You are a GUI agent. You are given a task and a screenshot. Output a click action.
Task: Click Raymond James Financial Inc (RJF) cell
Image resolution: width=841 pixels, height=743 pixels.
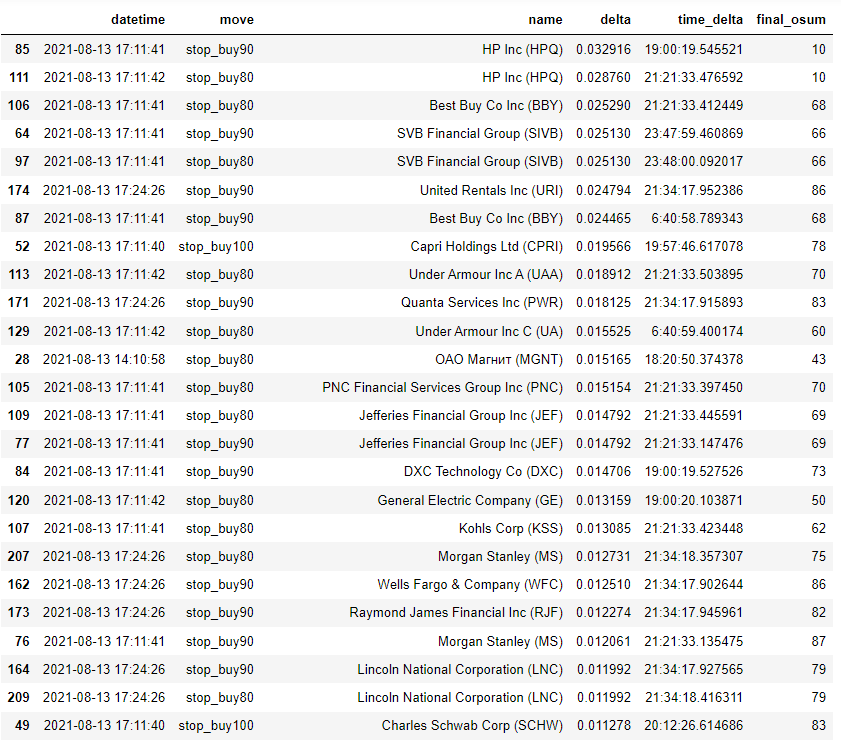click(x=456, y=613)
